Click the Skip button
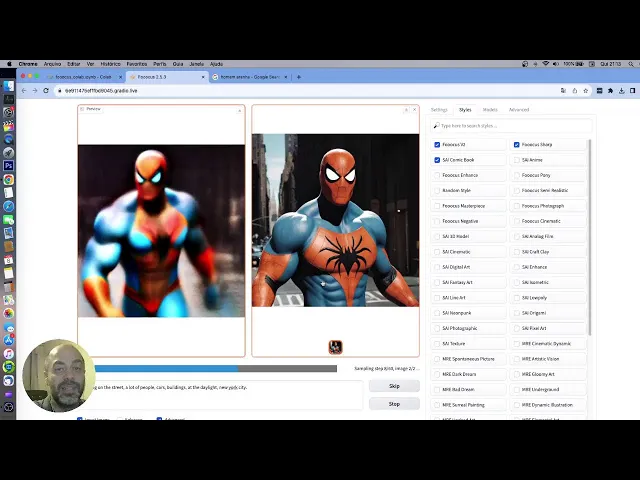The width and height of the screenshot is (640, 480). pos(394,386)
